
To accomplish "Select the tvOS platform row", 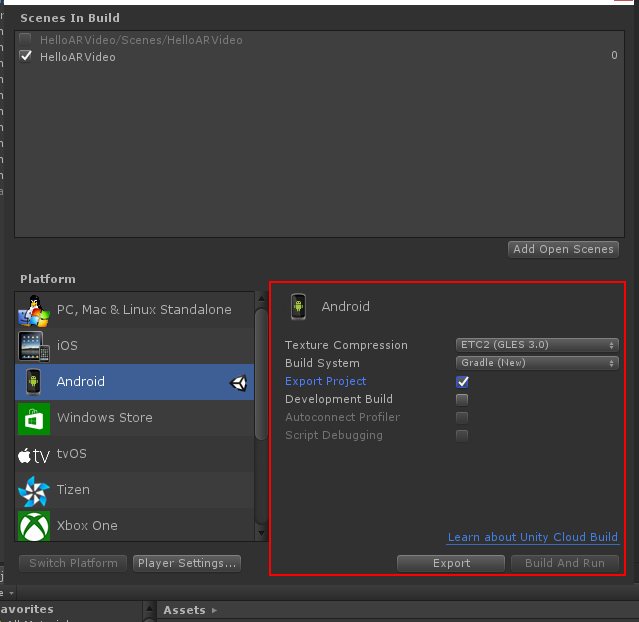I will [x=134, y=454].
